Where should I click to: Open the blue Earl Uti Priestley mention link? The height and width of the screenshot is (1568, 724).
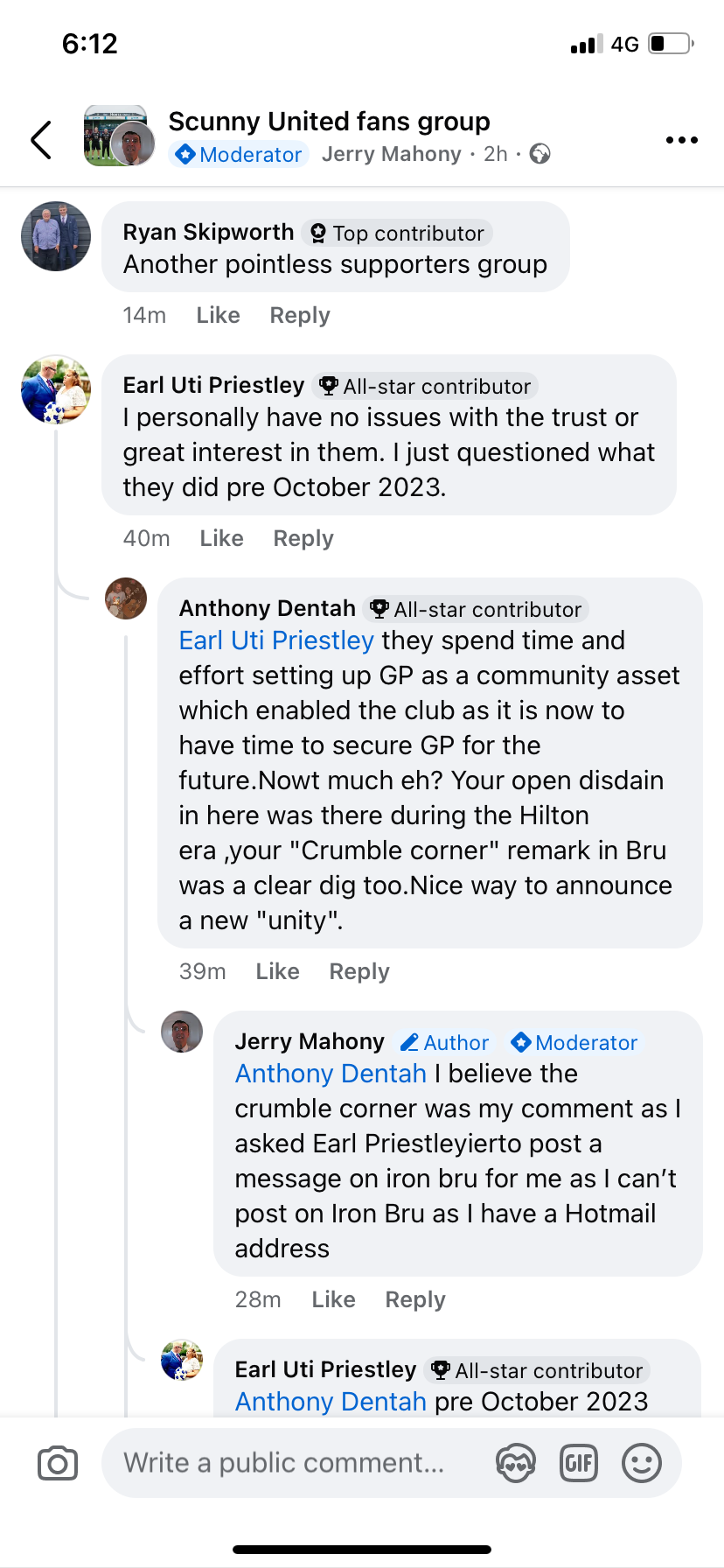(276, 640)
